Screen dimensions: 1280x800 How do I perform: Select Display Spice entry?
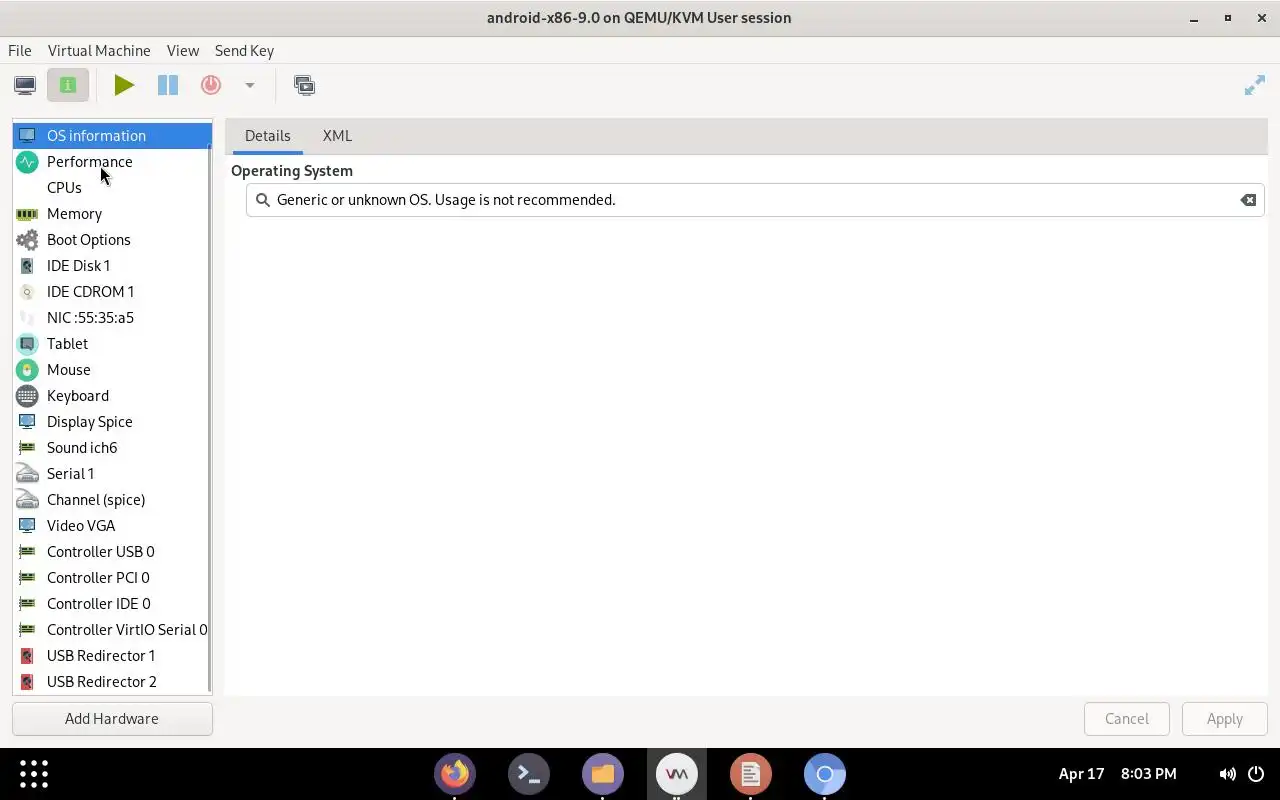pyautogui.click(x=112, y=421)
